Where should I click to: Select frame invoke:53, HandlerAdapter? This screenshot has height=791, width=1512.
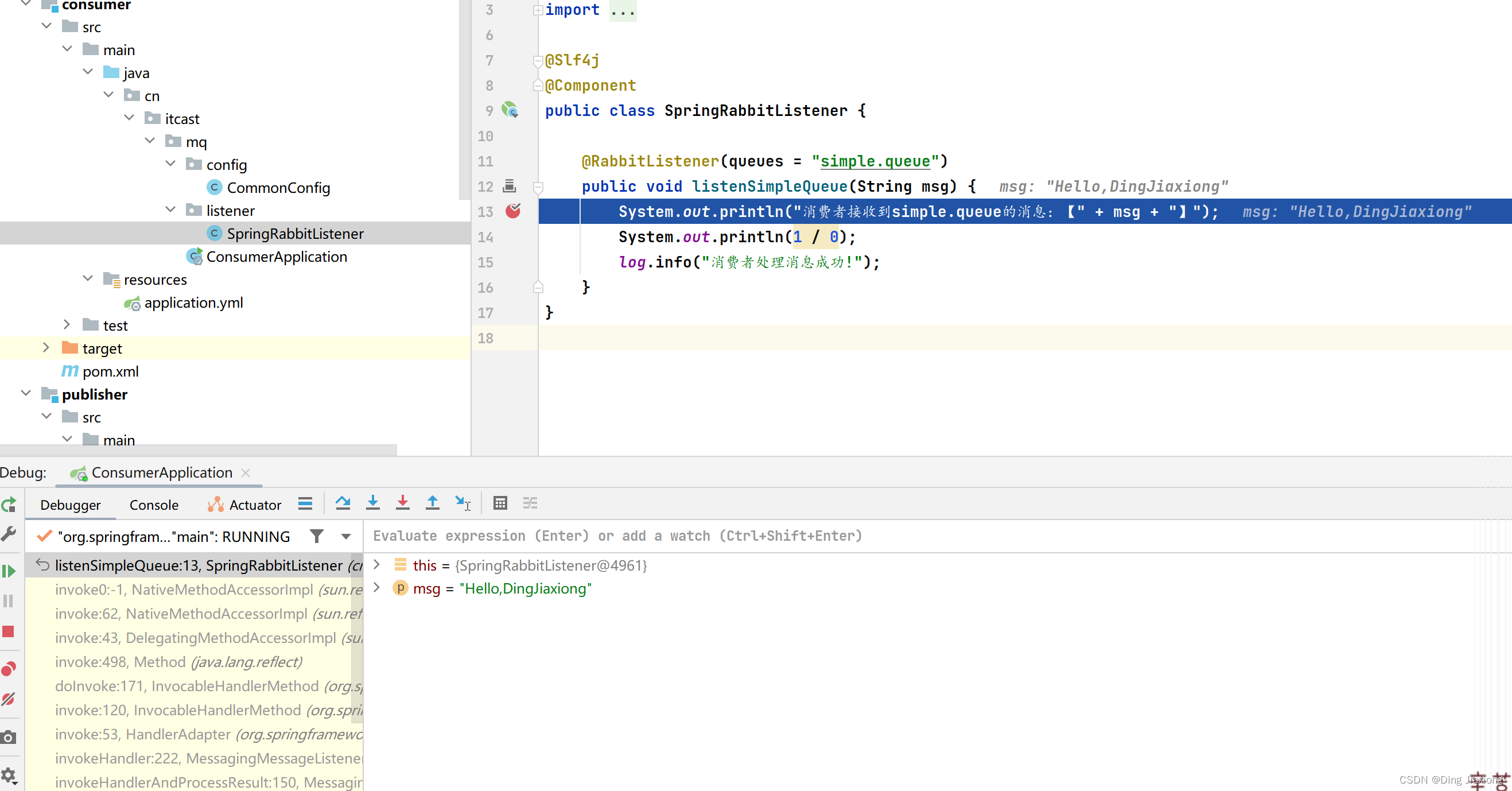(195, 734)
